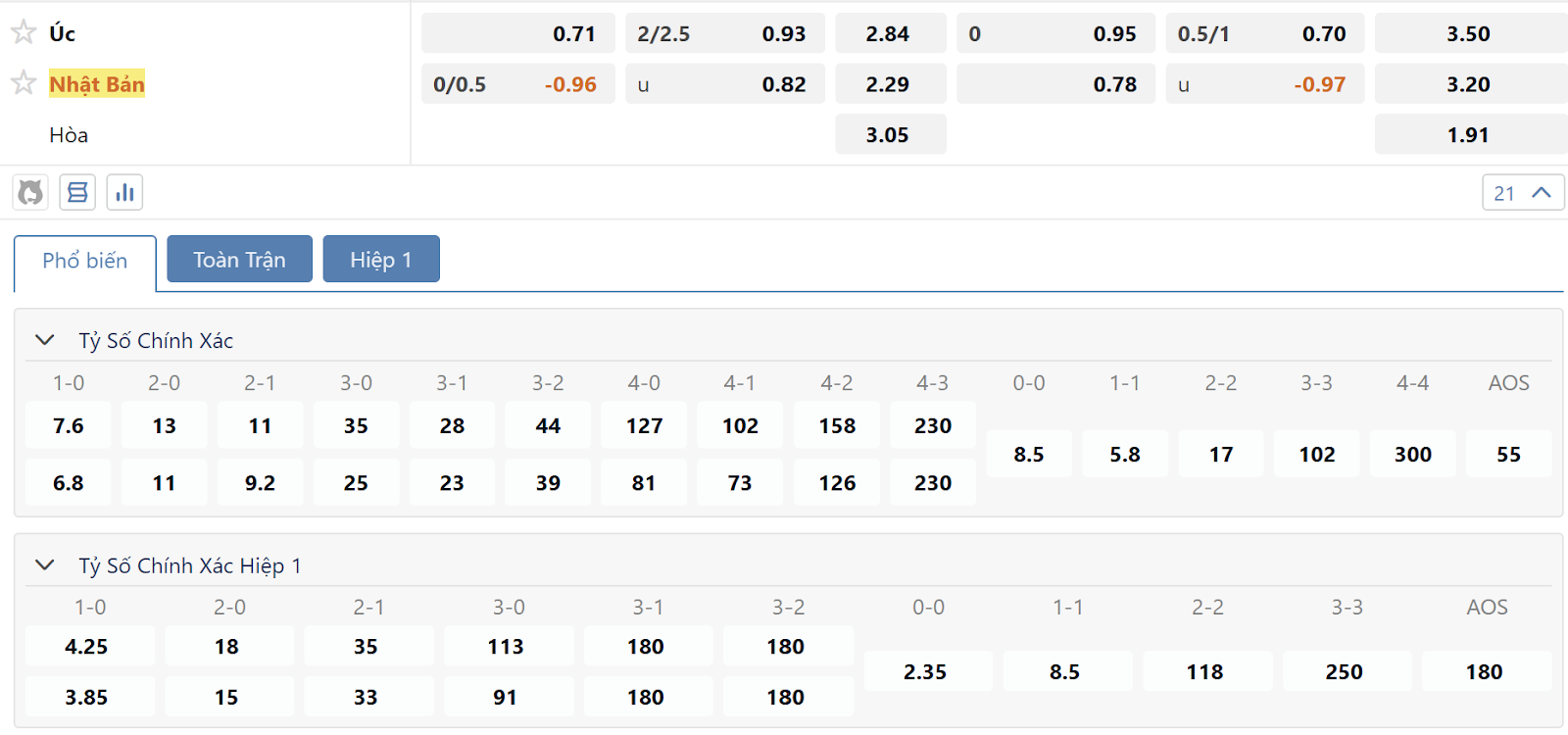This screenshot has height=735, width=1568.
Task: Switch to the Phổ biến tab
Action: (85, 263)
